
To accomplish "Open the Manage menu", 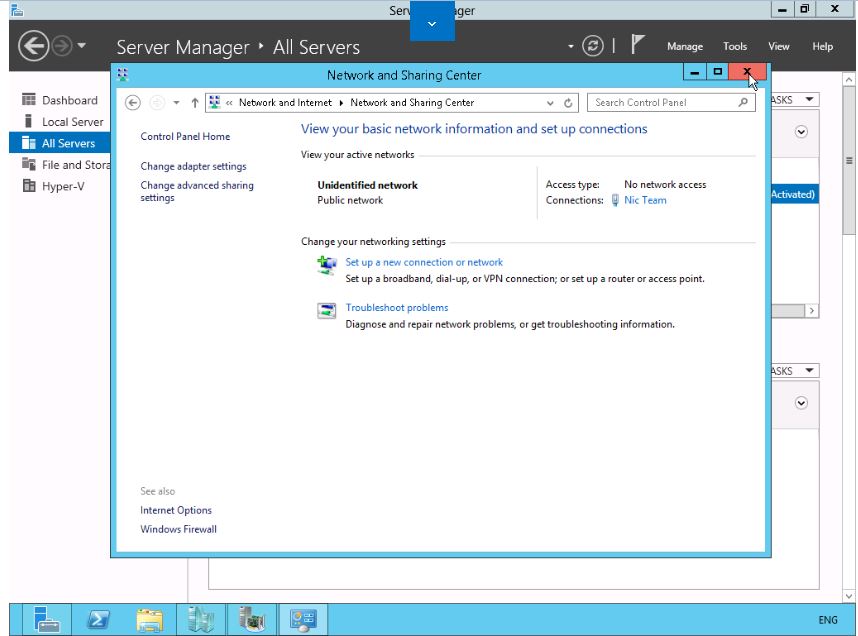I will click(684, 47).
